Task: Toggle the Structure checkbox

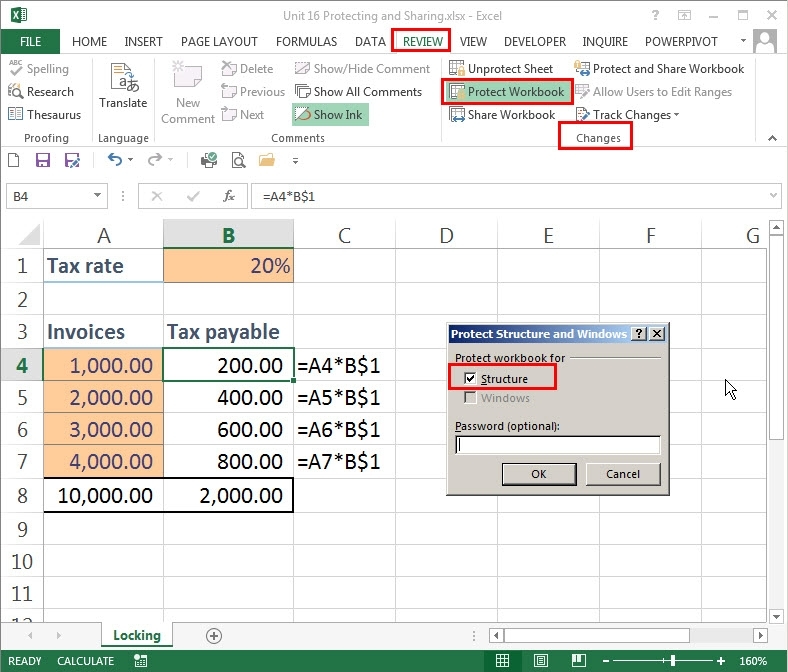Action: 470,378
